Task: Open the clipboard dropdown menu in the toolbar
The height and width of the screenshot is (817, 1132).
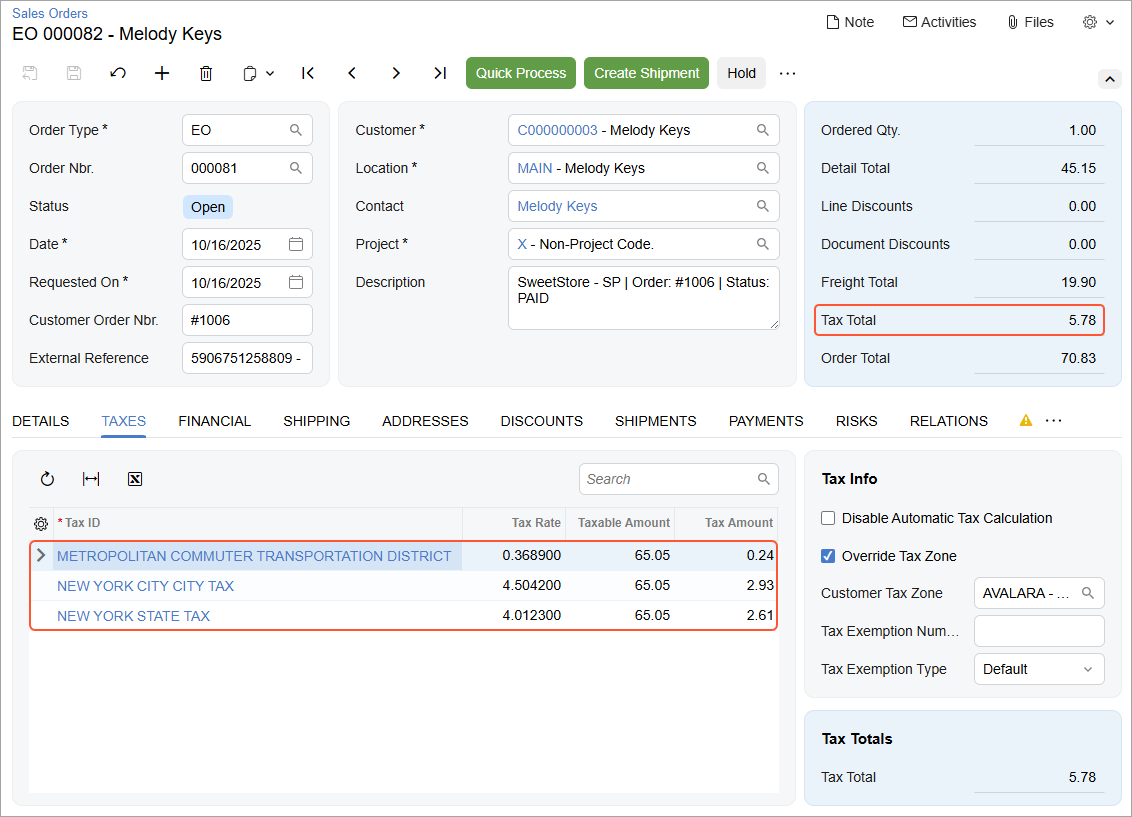Action: tap(258, 73)
